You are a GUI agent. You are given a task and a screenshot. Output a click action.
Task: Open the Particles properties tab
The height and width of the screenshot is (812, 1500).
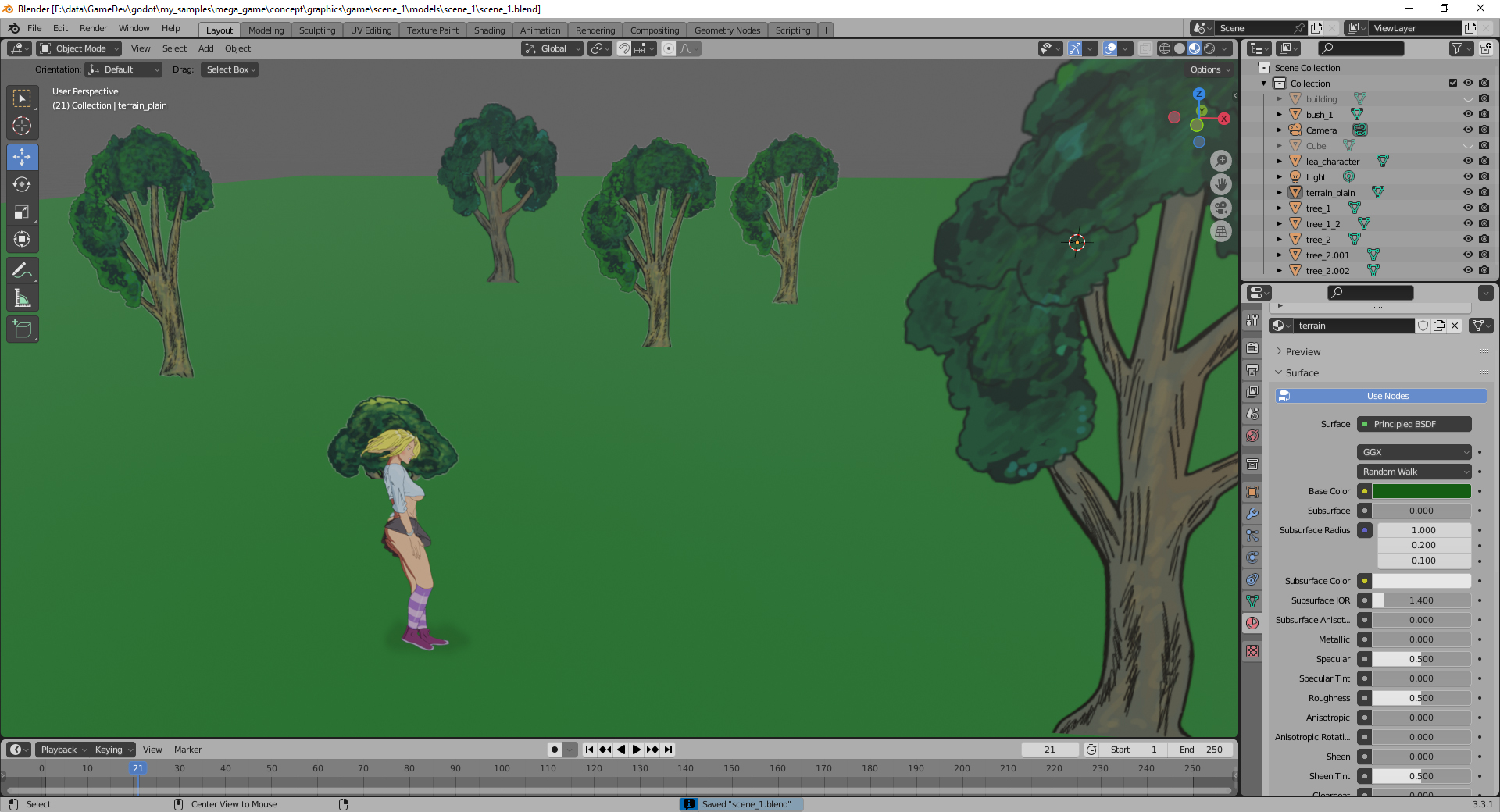tap(1252, 535)
